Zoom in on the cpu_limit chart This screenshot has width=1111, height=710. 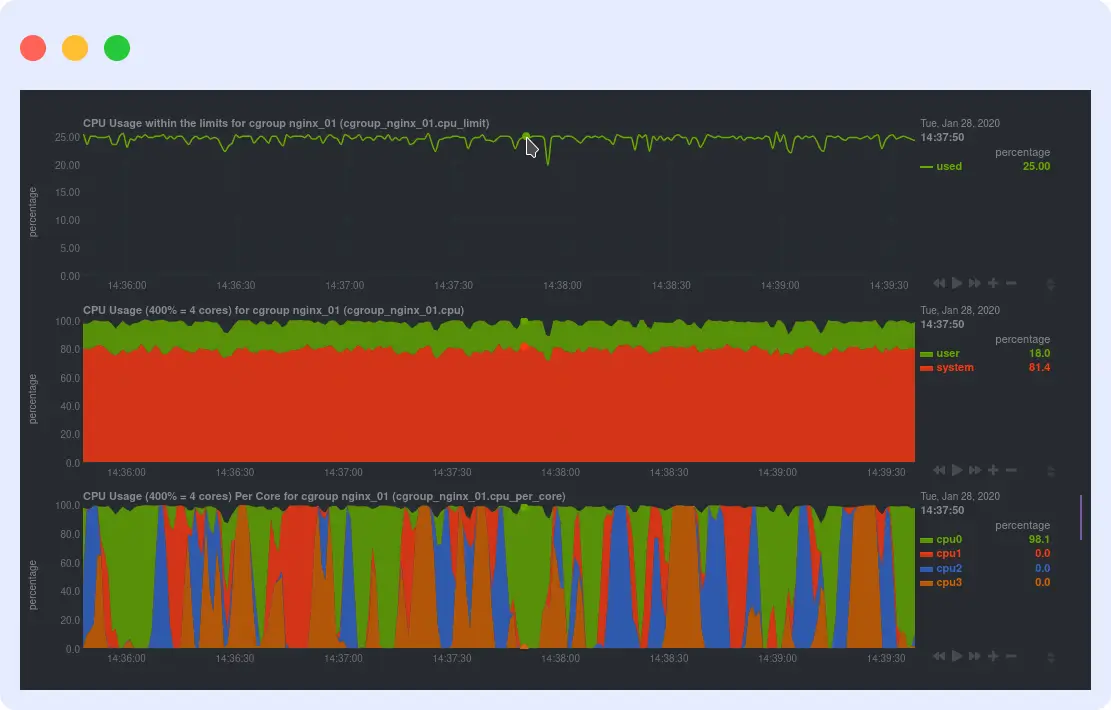click(x=992, y=283)
